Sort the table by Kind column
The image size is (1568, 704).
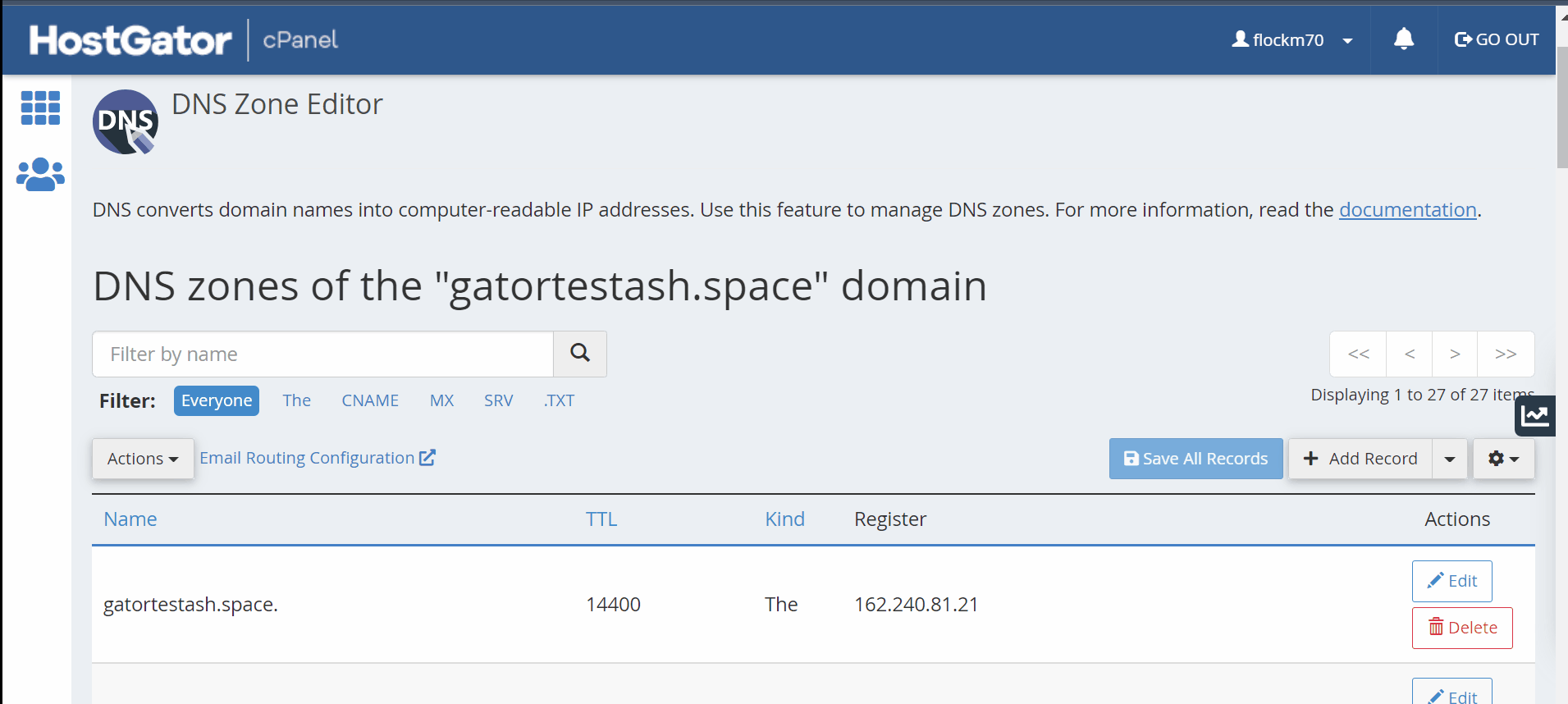(785, 519)
